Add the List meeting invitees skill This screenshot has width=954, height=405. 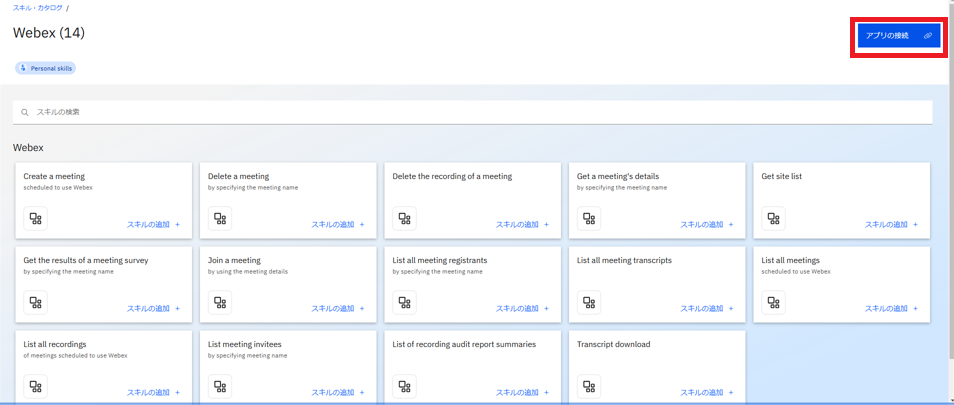point(338,392)
